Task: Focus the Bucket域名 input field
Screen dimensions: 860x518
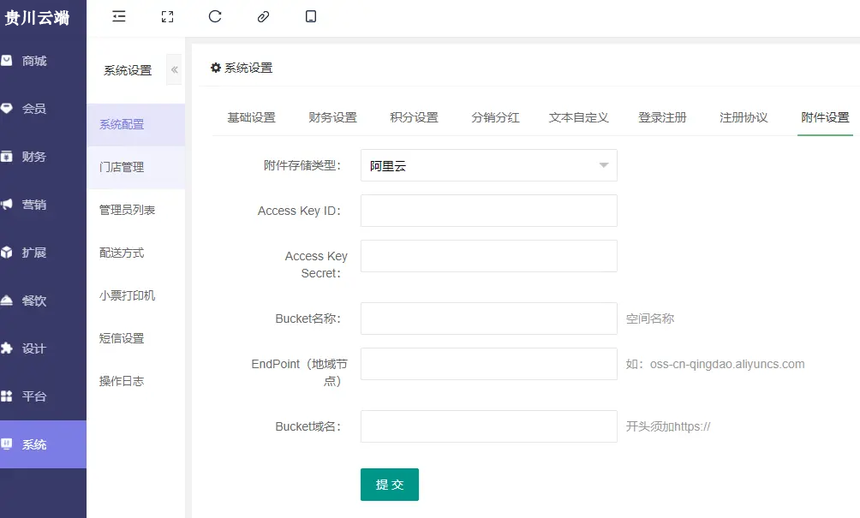Action: (489, 426)
